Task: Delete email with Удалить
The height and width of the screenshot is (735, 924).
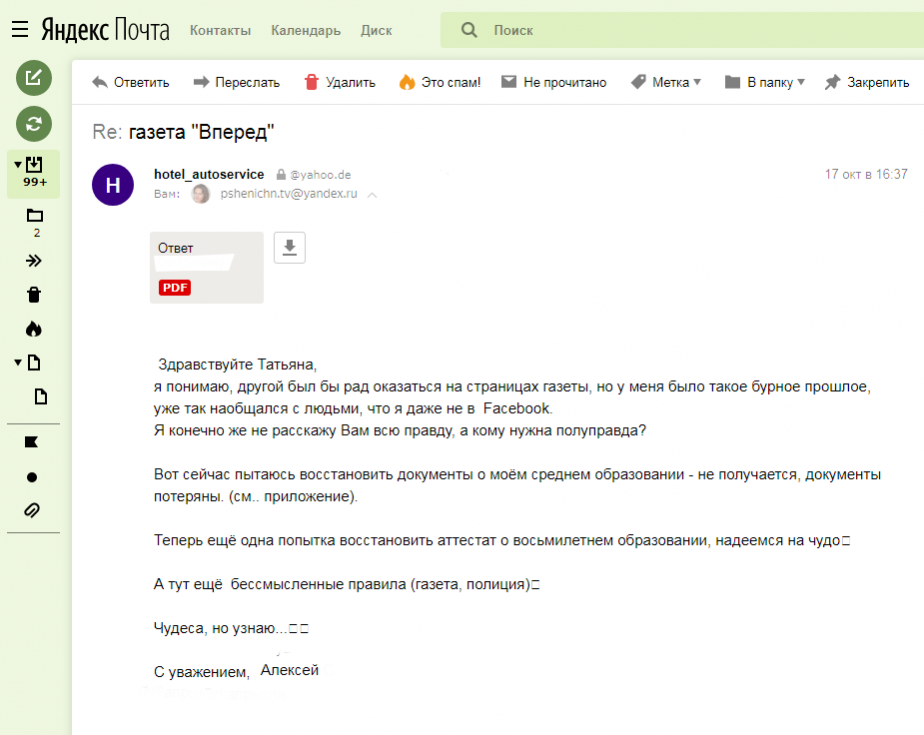Action: [x=339, y=83]
